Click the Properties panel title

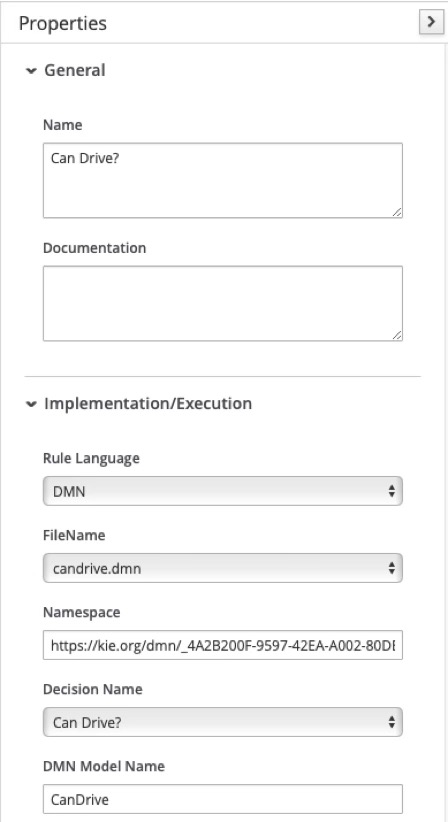click(x=63, y=23)
